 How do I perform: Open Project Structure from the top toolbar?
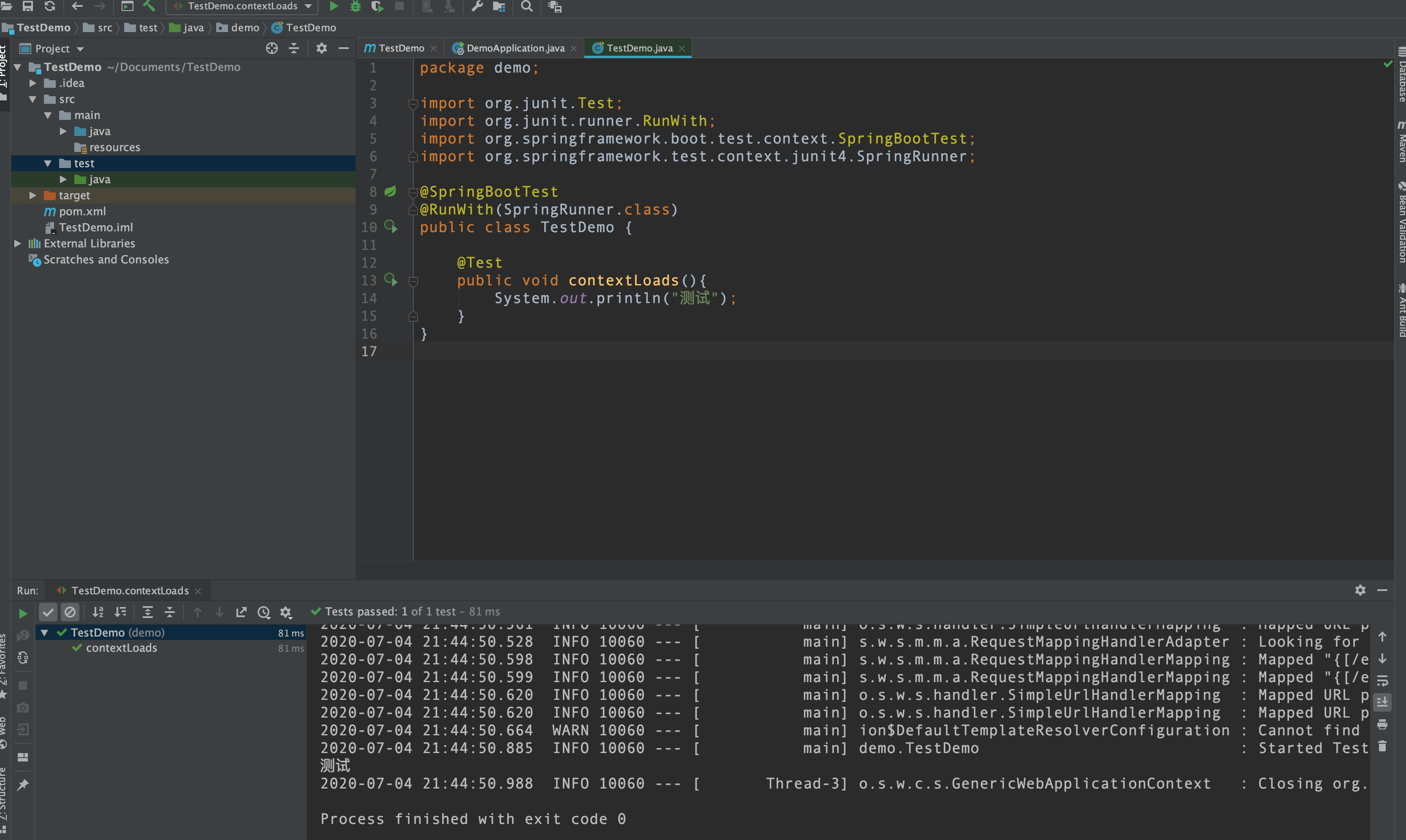(x=499, y=6)
